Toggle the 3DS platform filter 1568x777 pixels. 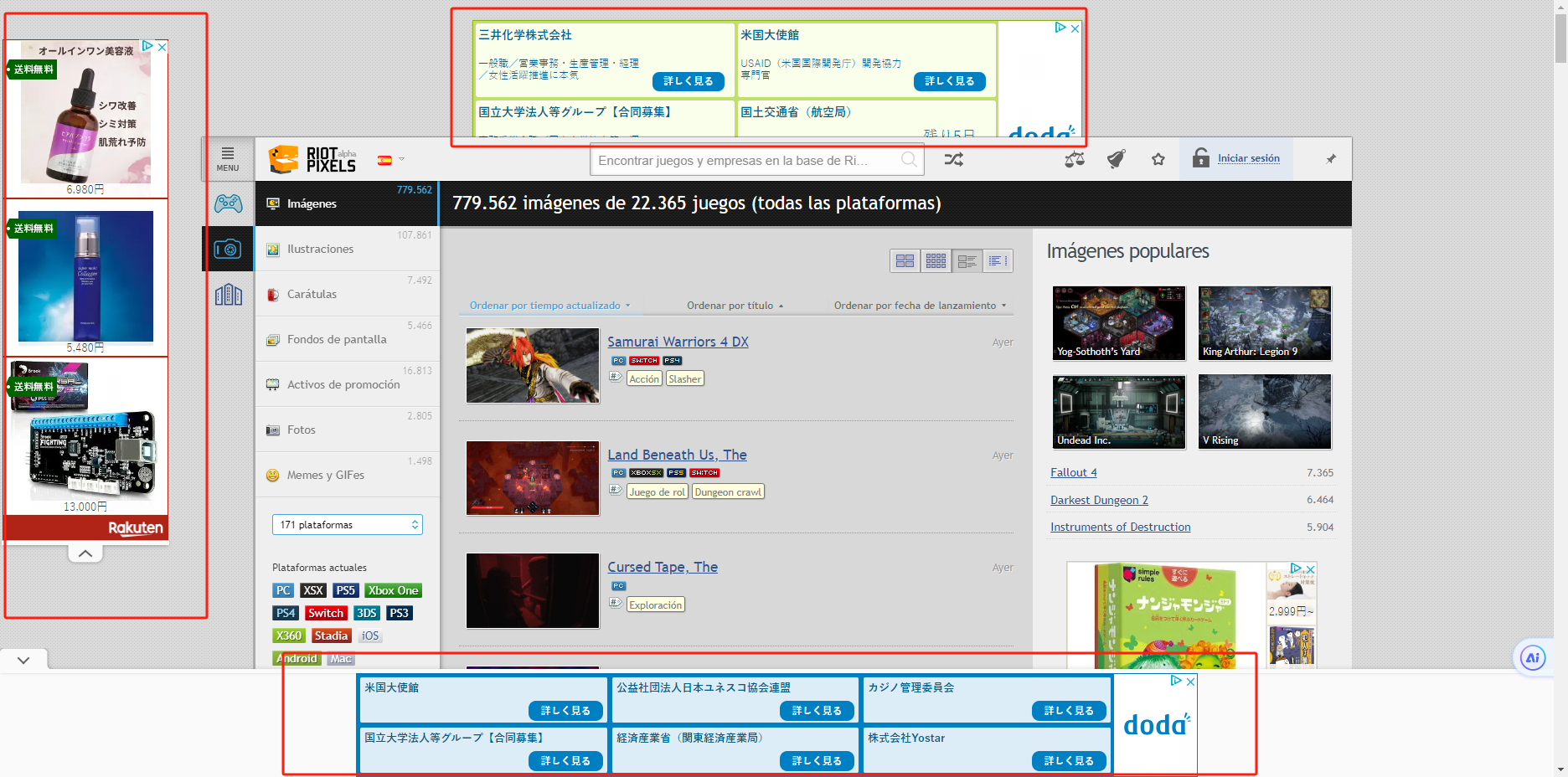click(367, 614)
